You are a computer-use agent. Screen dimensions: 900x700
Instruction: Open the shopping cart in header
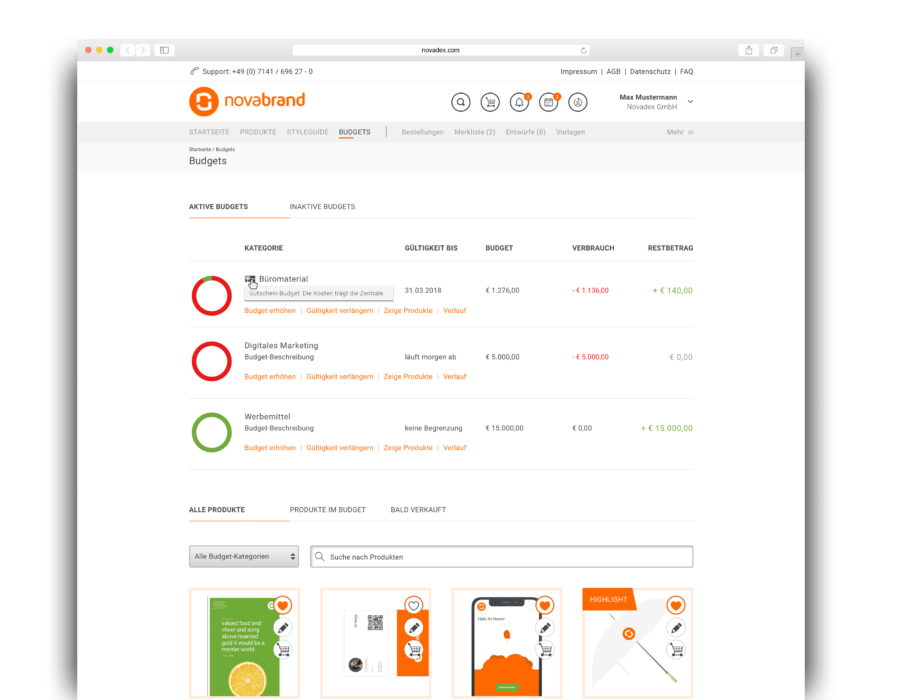[490, 102]
